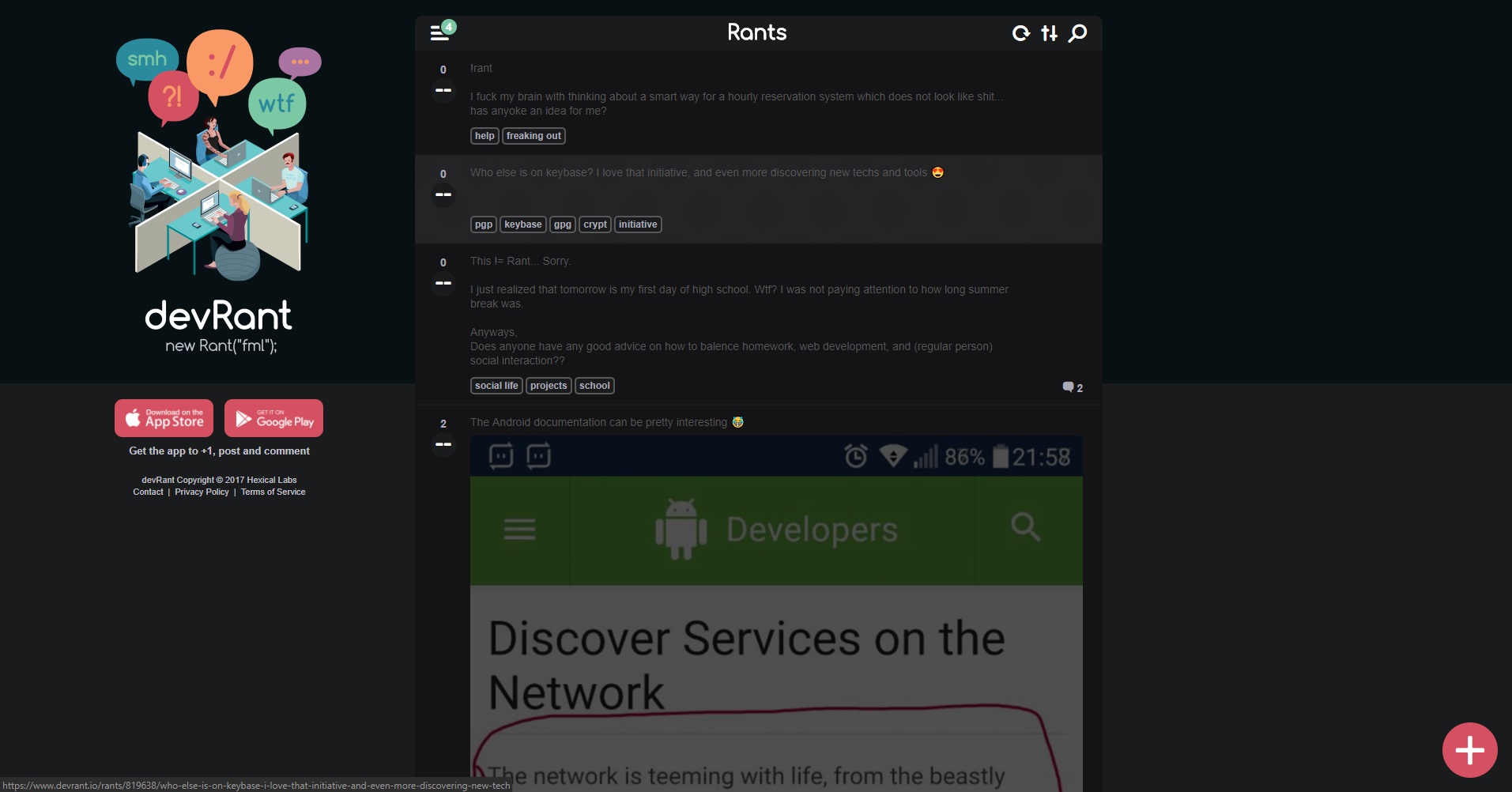Select the 'freaking out' tag

534,136
